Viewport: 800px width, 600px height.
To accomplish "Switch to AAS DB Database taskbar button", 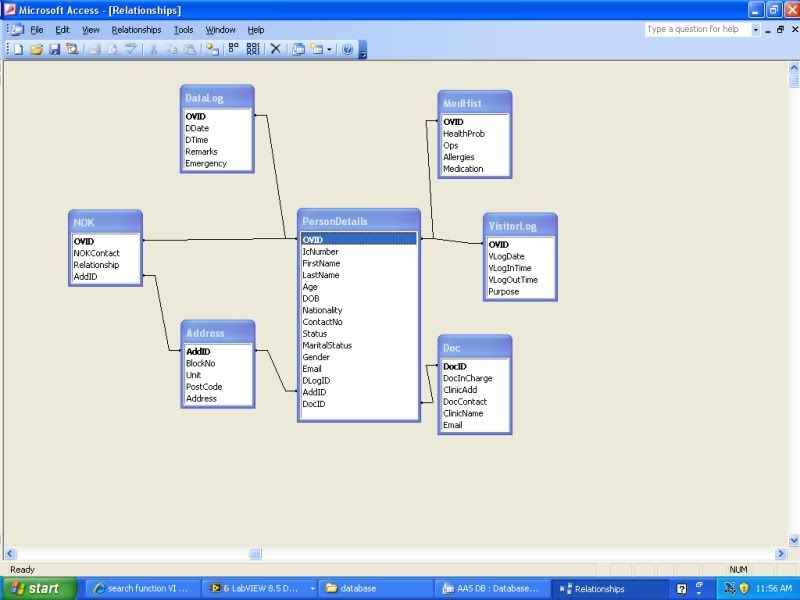I will (491, 589).
